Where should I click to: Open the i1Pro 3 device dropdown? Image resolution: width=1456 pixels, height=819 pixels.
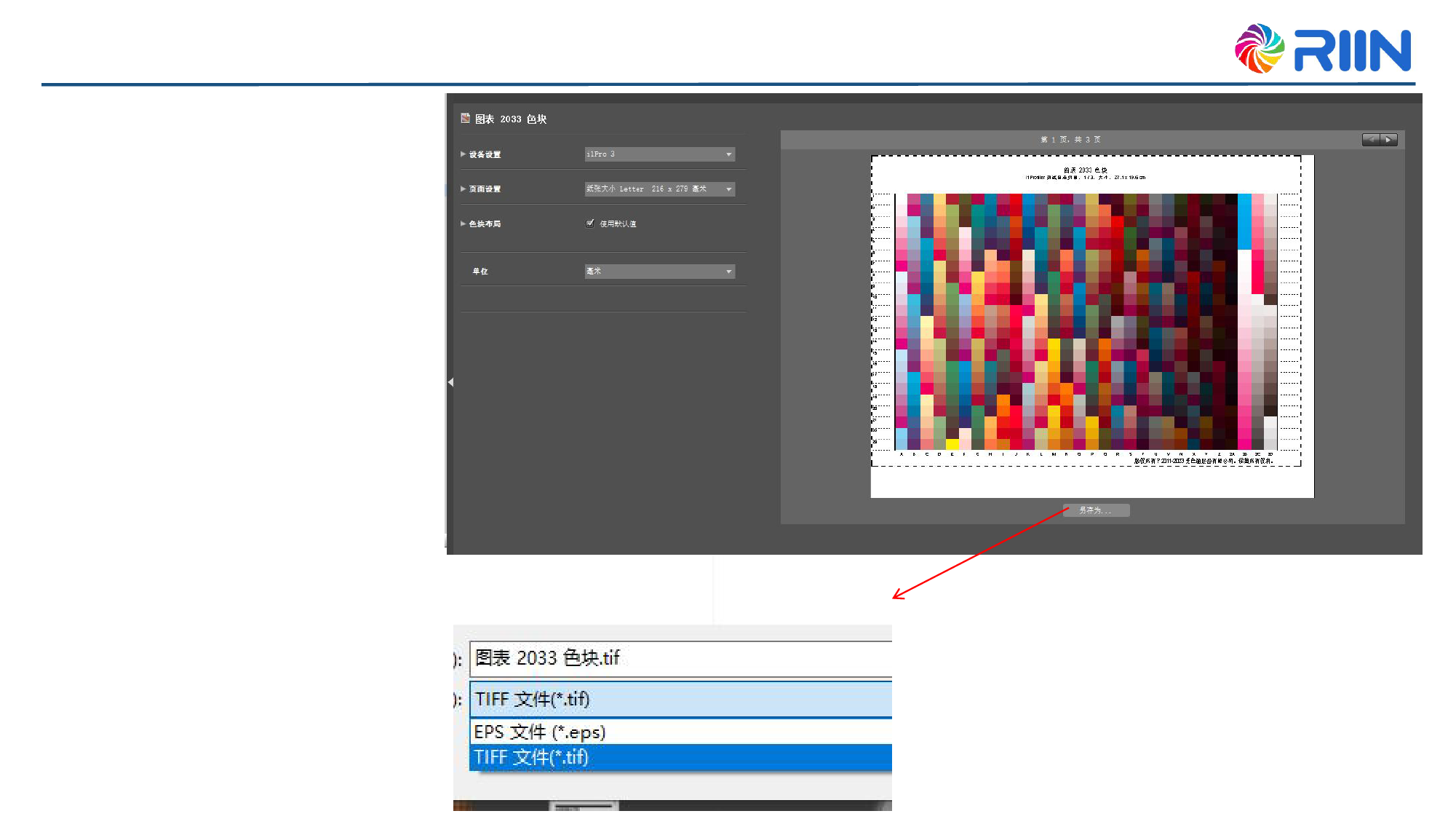point(659,154)
